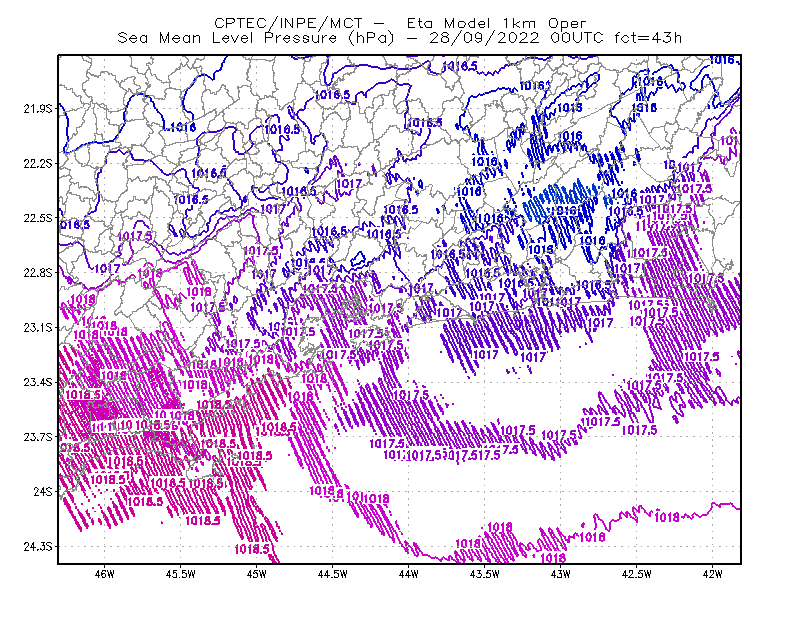Click the 43W longitude axis label
The image size is (800, 618).
(x=561, y=574)
